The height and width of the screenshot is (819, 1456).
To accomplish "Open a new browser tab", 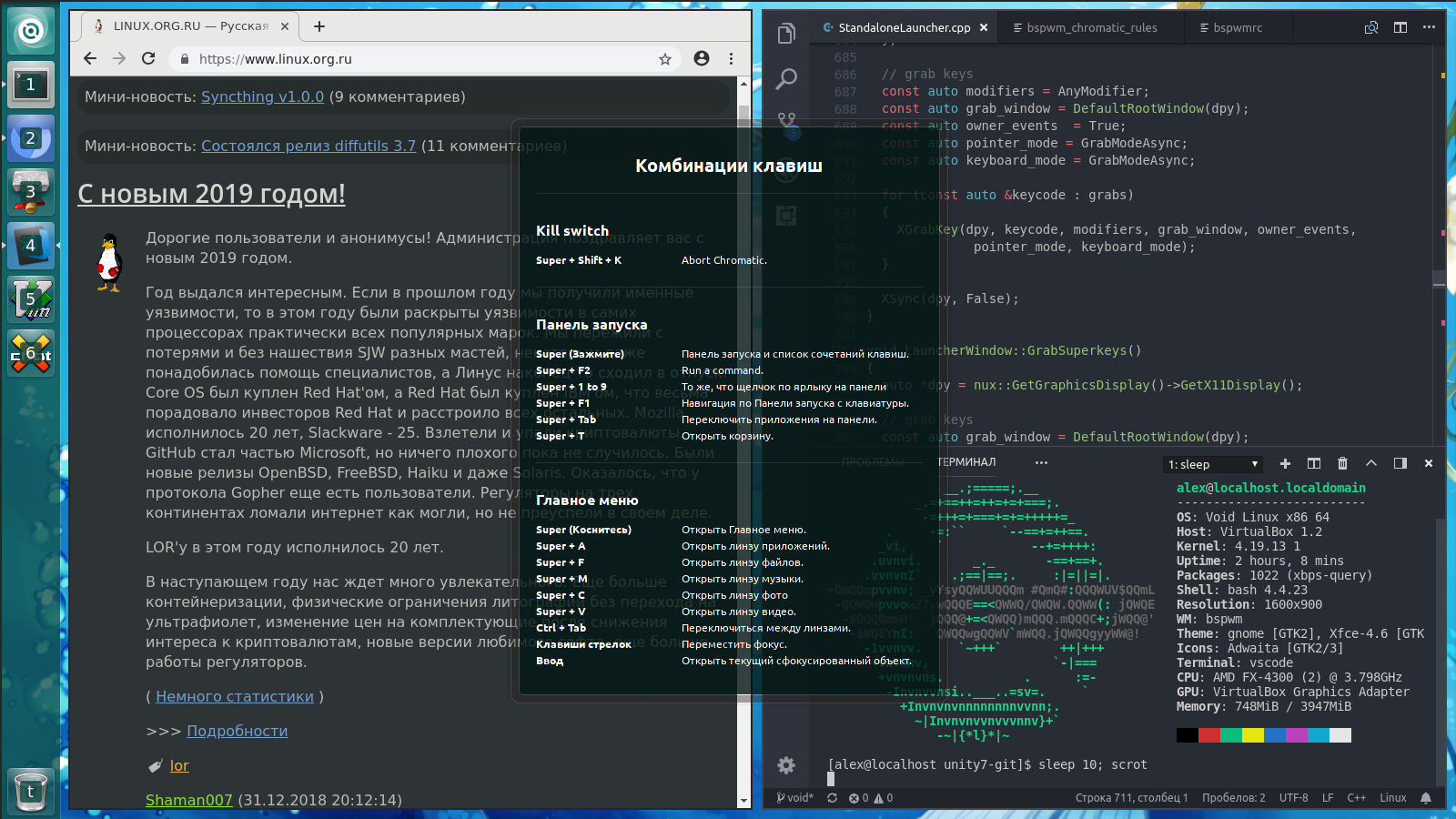I will pyautogui.click(x=319, y=26).
